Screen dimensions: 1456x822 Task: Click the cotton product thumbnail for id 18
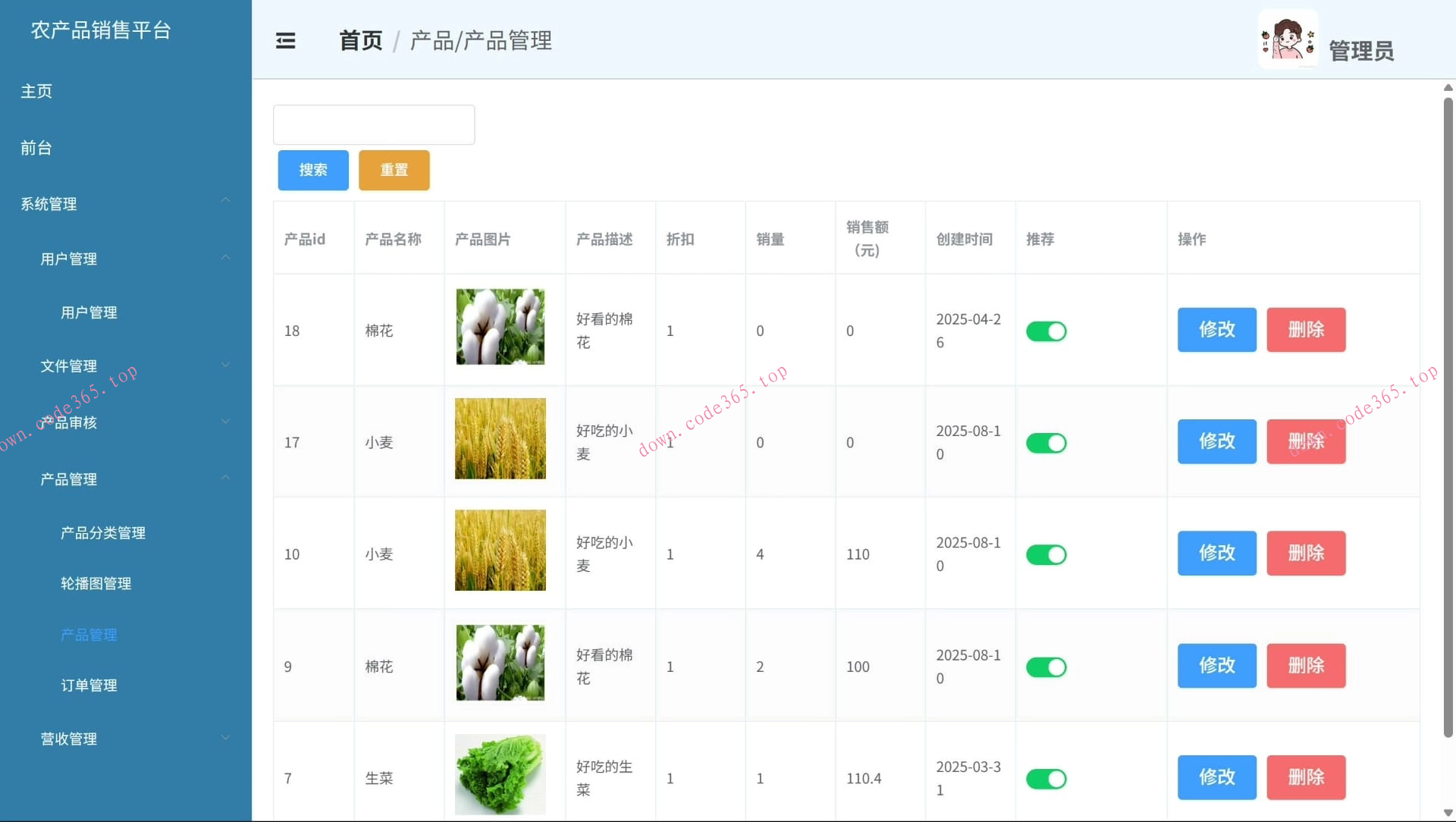coord(500,326)
